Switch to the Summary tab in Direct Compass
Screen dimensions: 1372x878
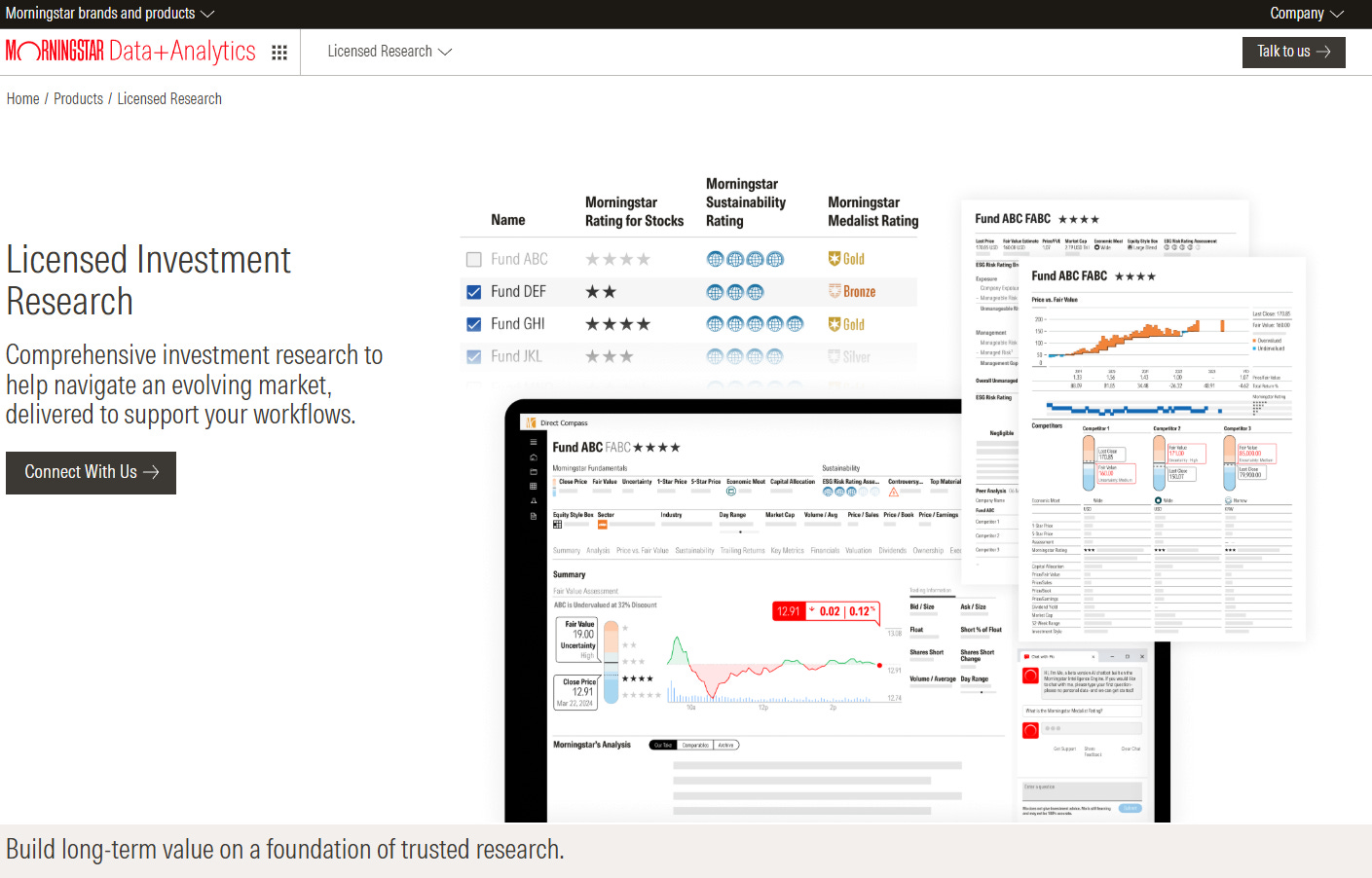(x=567, y=550)
